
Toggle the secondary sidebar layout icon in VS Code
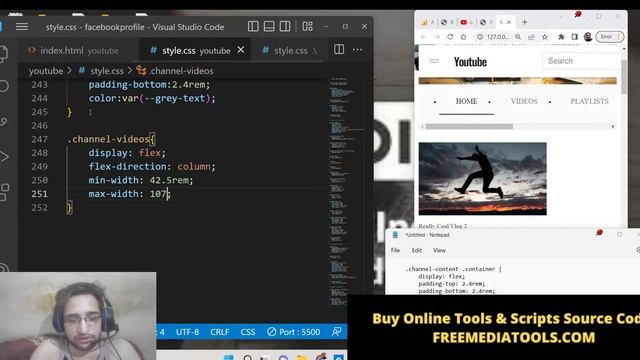tap(285, 27)
